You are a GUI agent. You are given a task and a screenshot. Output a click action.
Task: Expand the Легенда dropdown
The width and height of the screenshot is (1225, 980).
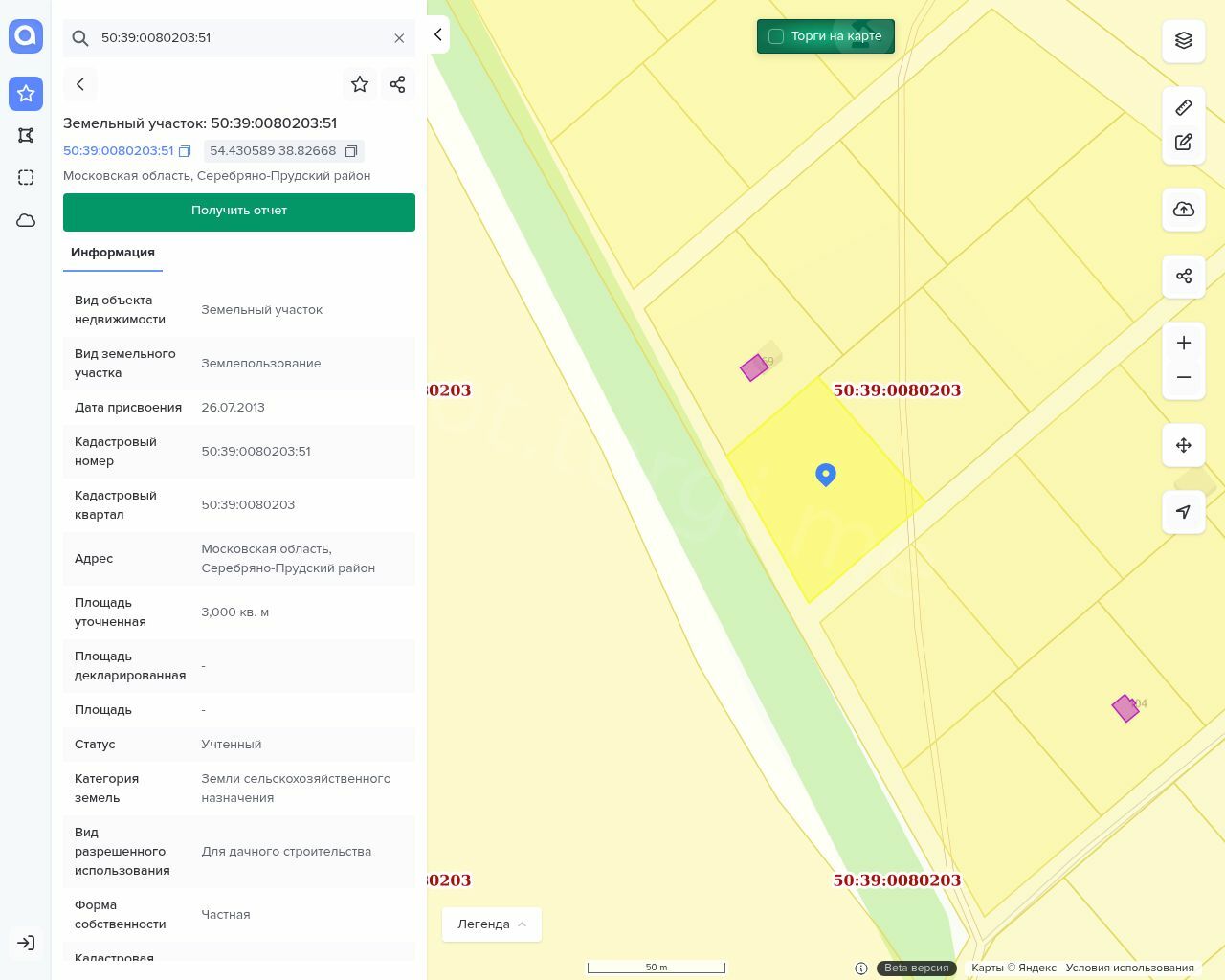click(492, 924)
